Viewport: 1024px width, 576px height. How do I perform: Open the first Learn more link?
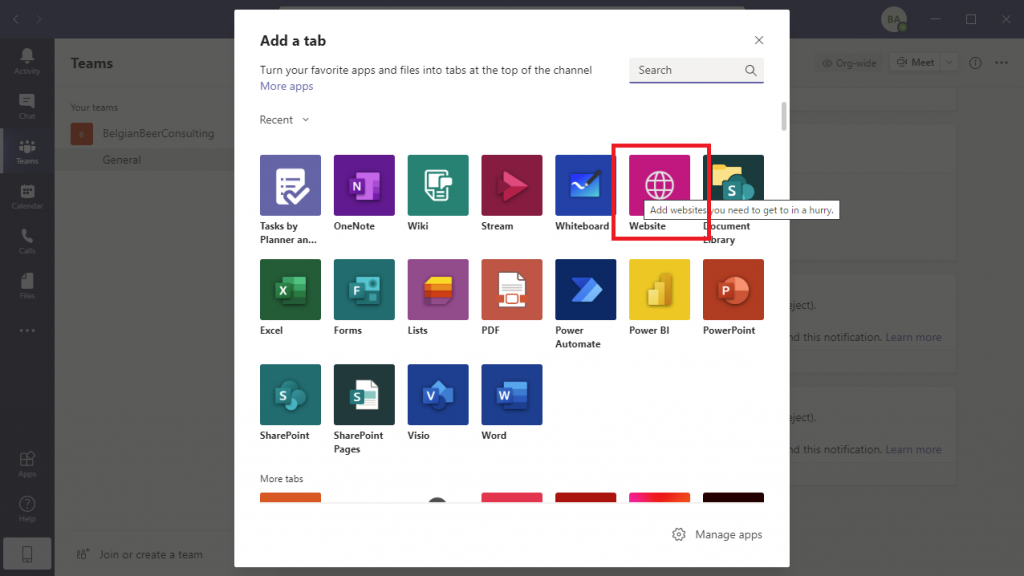pyautogui.click(x=913, y=337)
